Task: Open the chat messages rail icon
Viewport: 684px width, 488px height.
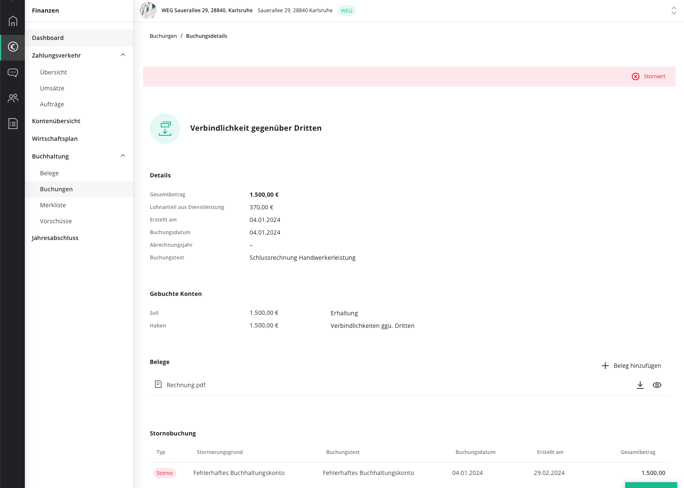Action: pyautogui.click(x=13, y=72)
